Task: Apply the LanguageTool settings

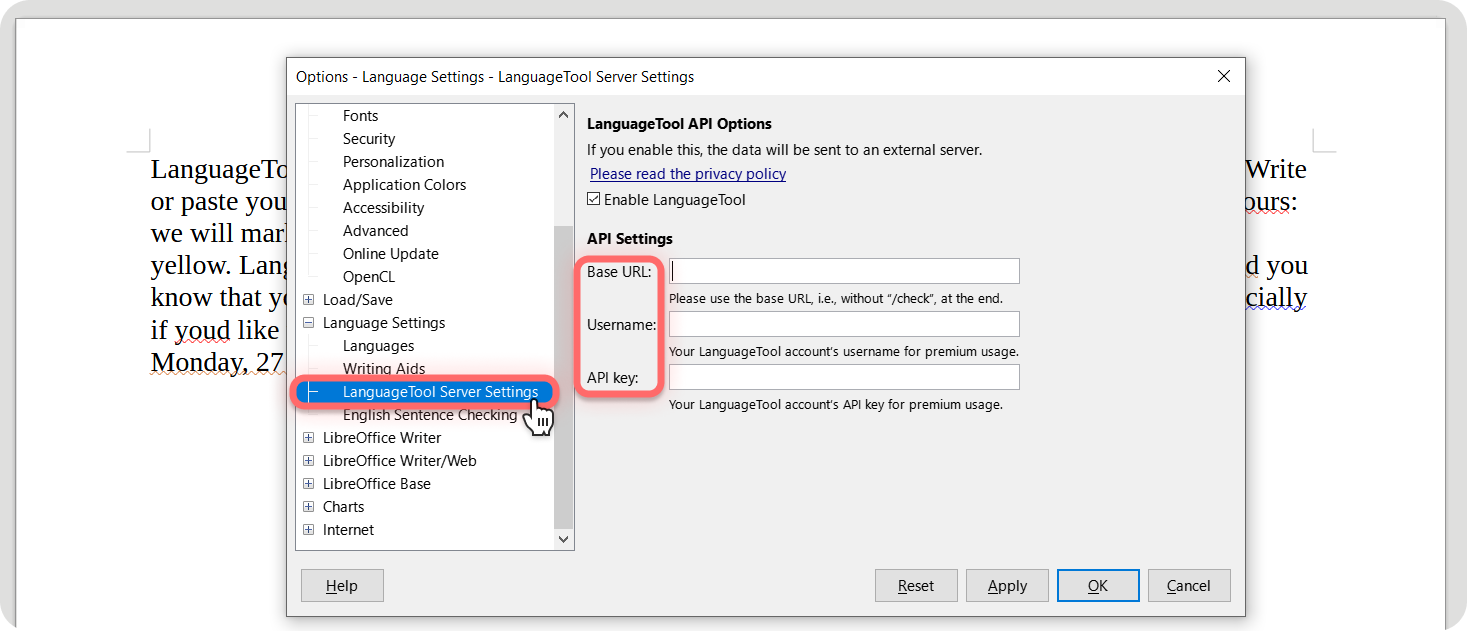Action: coord(1007,586)
